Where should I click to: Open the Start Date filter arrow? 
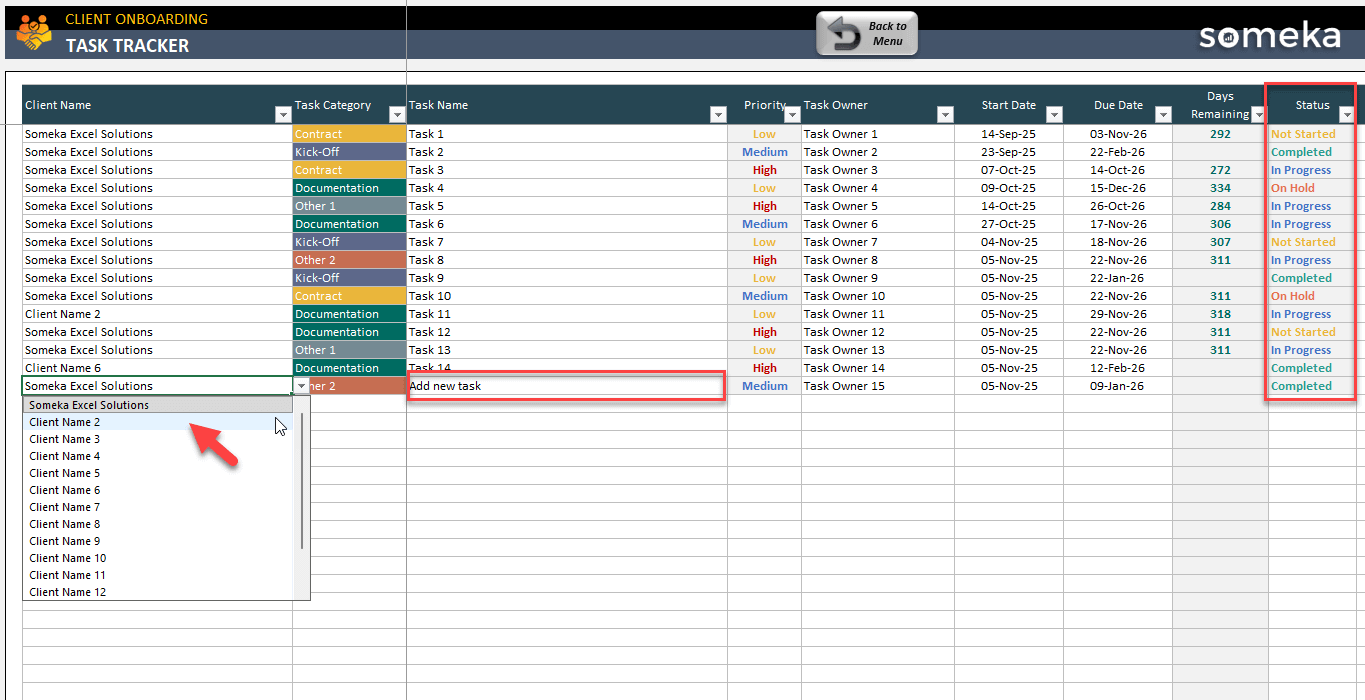click(1054, 115)
